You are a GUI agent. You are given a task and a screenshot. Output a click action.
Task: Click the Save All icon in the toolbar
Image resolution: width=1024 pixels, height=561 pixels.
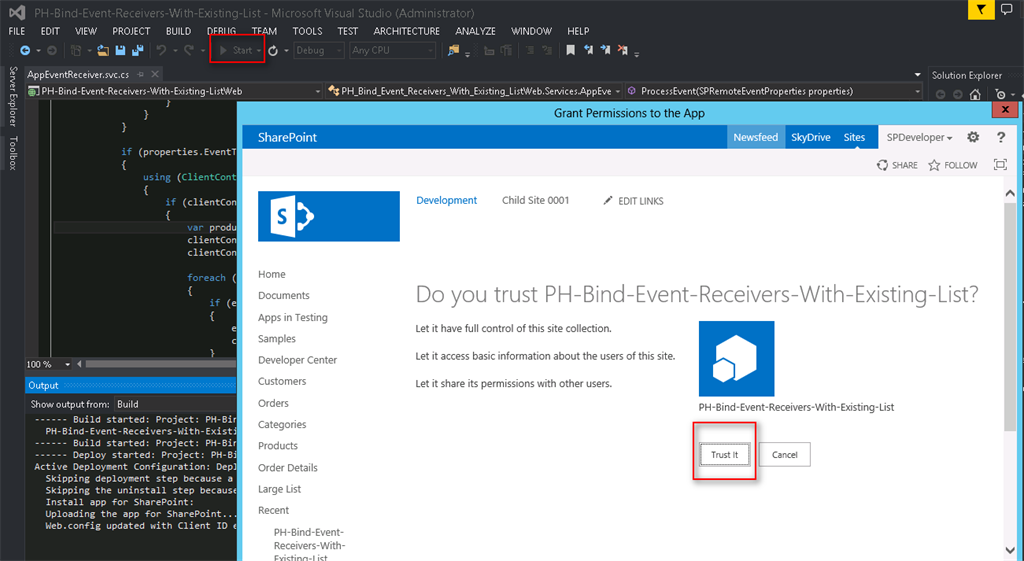tap(137, 50)
